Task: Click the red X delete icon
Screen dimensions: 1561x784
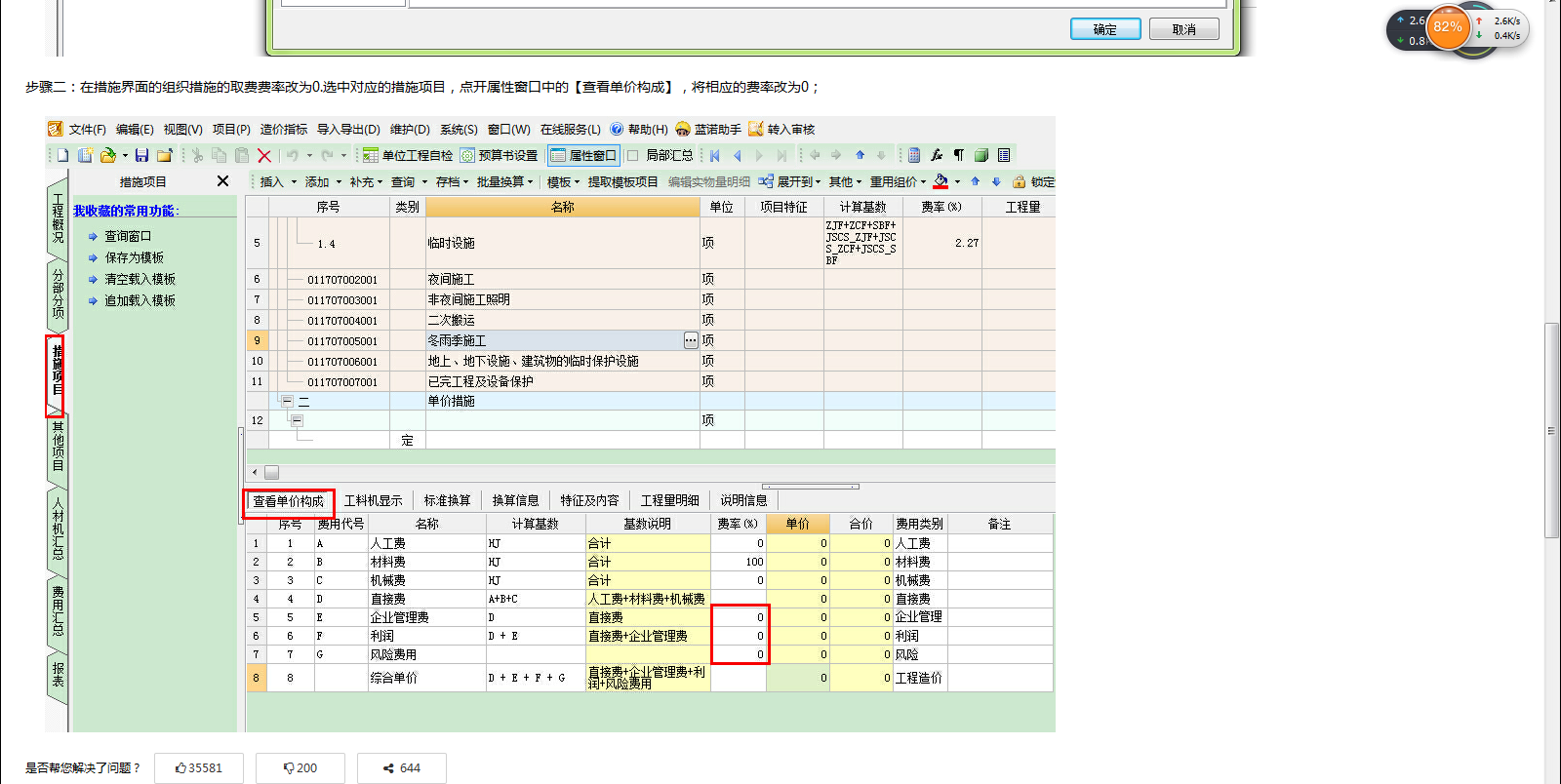Action: tap(264, 155)
